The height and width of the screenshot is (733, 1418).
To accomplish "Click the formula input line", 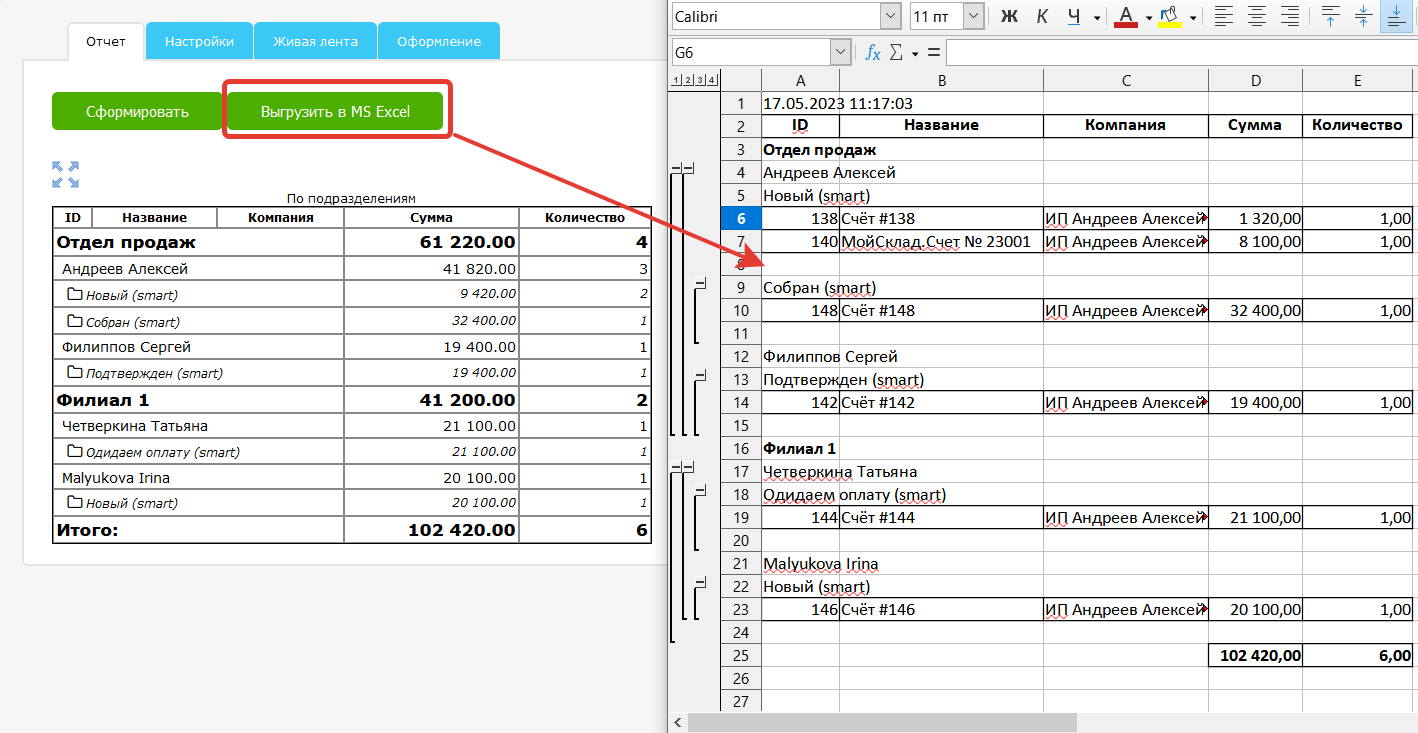I will pos(1178,52).
